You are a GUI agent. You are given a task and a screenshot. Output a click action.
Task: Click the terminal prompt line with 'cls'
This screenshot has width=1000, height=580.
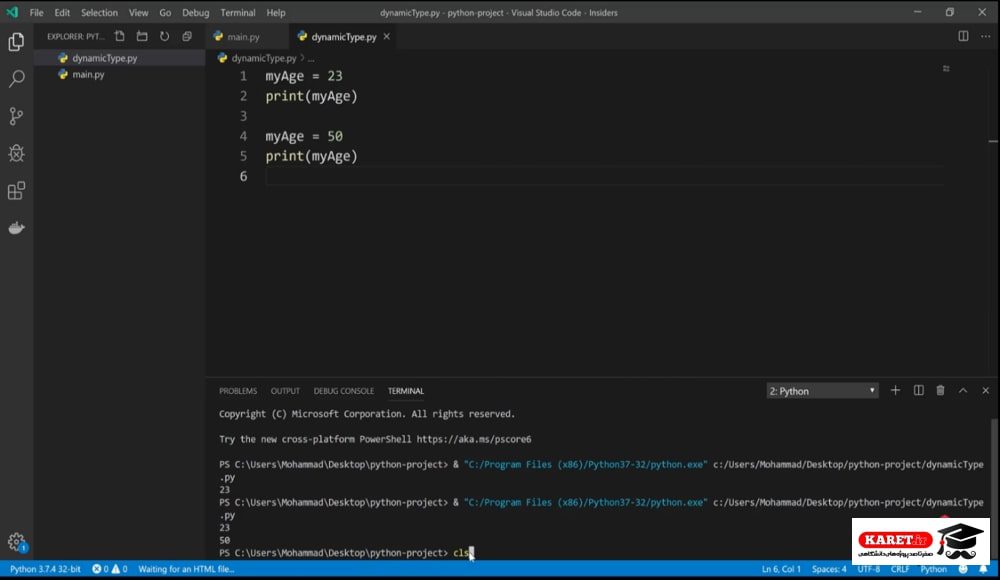point(346,553)
